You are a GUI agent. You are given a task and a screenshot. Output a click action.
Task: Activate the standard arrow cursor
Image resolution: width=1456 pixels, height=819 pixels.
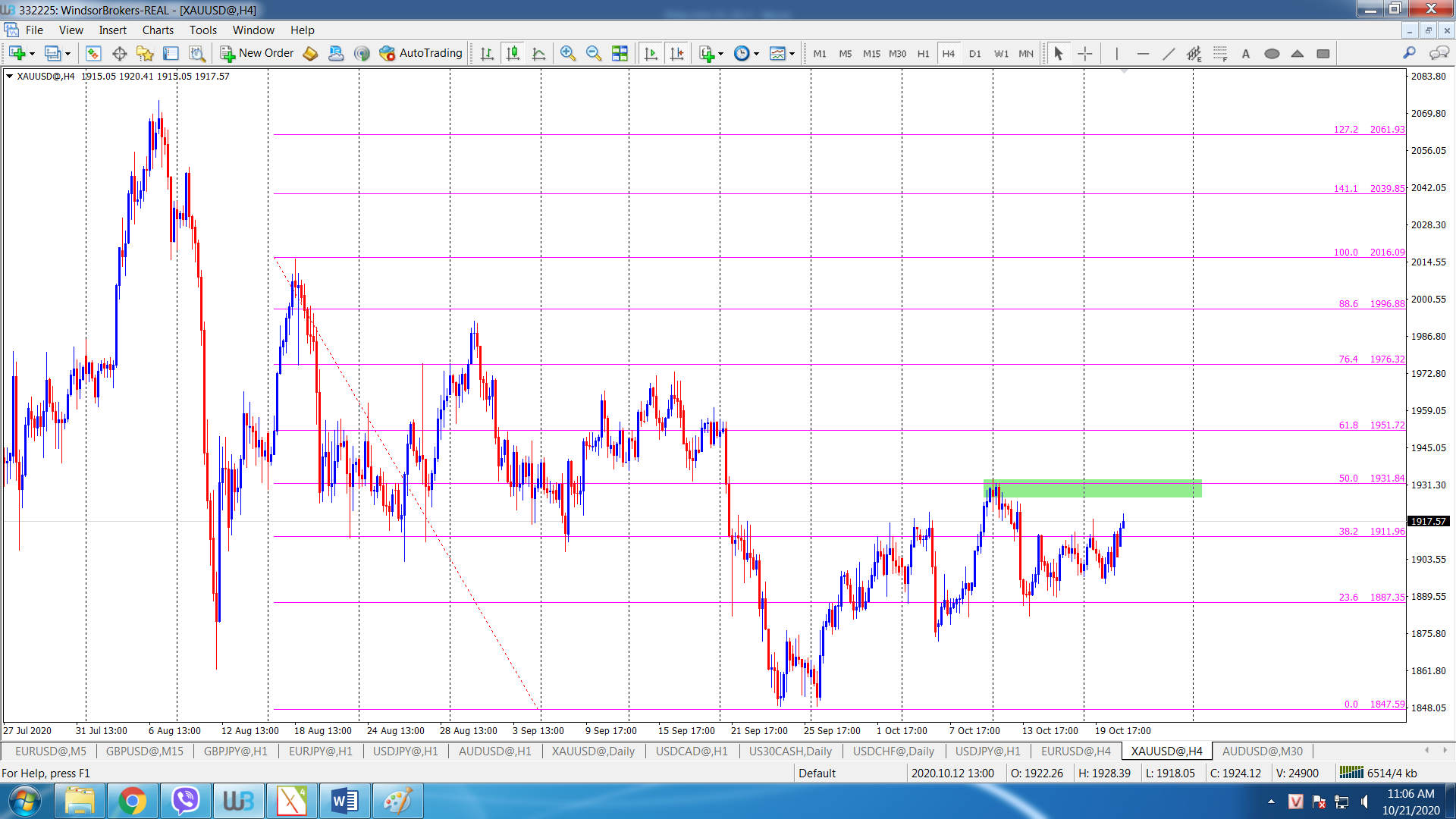coord(1059,53)
